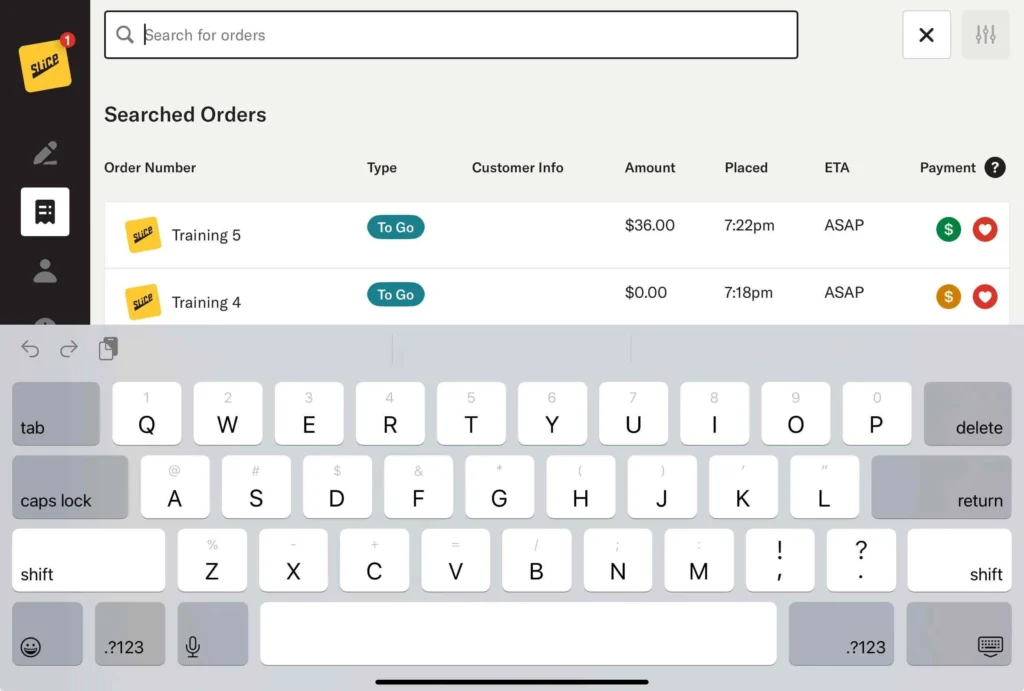1024x691 pixels.
Task: Switch to left .?123 numeric keyboard
Action: click(x=130, y=634)
